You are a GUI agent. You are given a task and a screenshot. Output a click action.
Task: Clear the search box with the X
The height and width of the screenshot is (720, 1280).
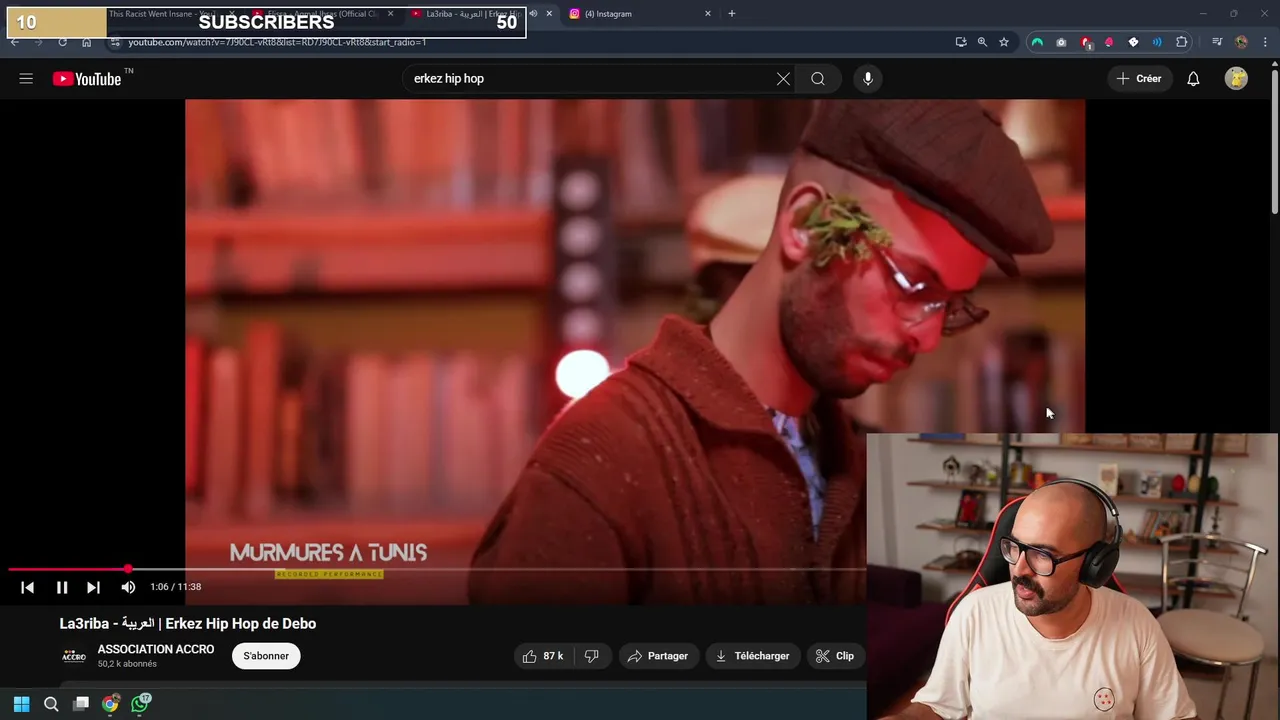(783, 79)
